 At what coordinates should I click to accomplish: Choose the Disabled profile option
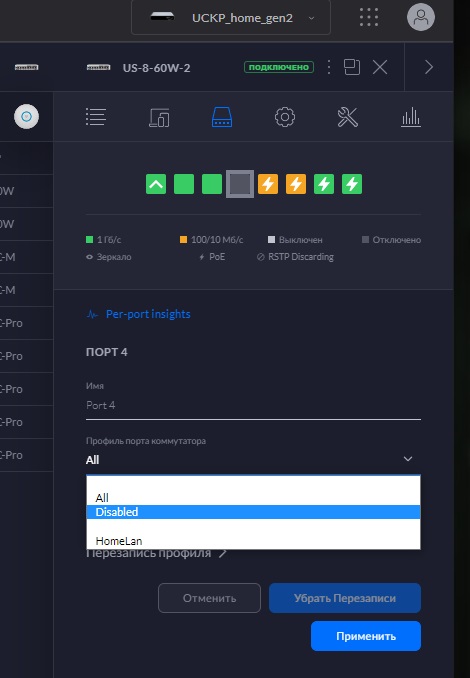pyautogui.click(x=253, y=512)
